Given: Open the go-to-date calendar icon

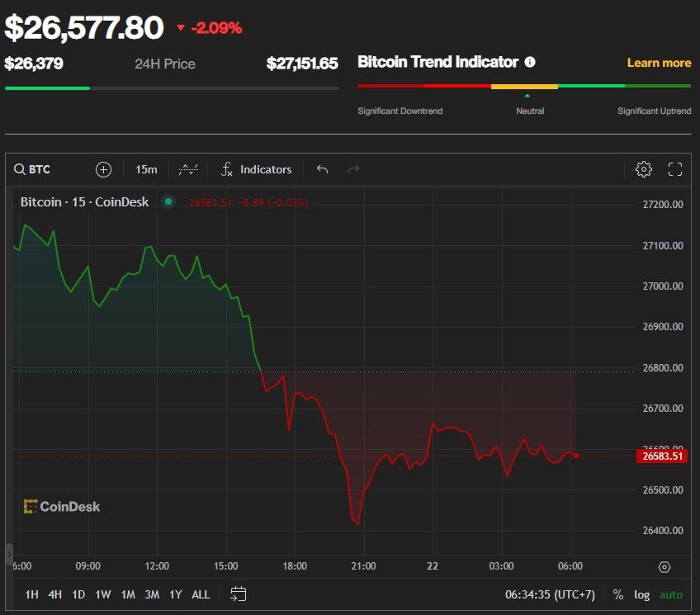Looking at the screenshot, I should [238, 594].
